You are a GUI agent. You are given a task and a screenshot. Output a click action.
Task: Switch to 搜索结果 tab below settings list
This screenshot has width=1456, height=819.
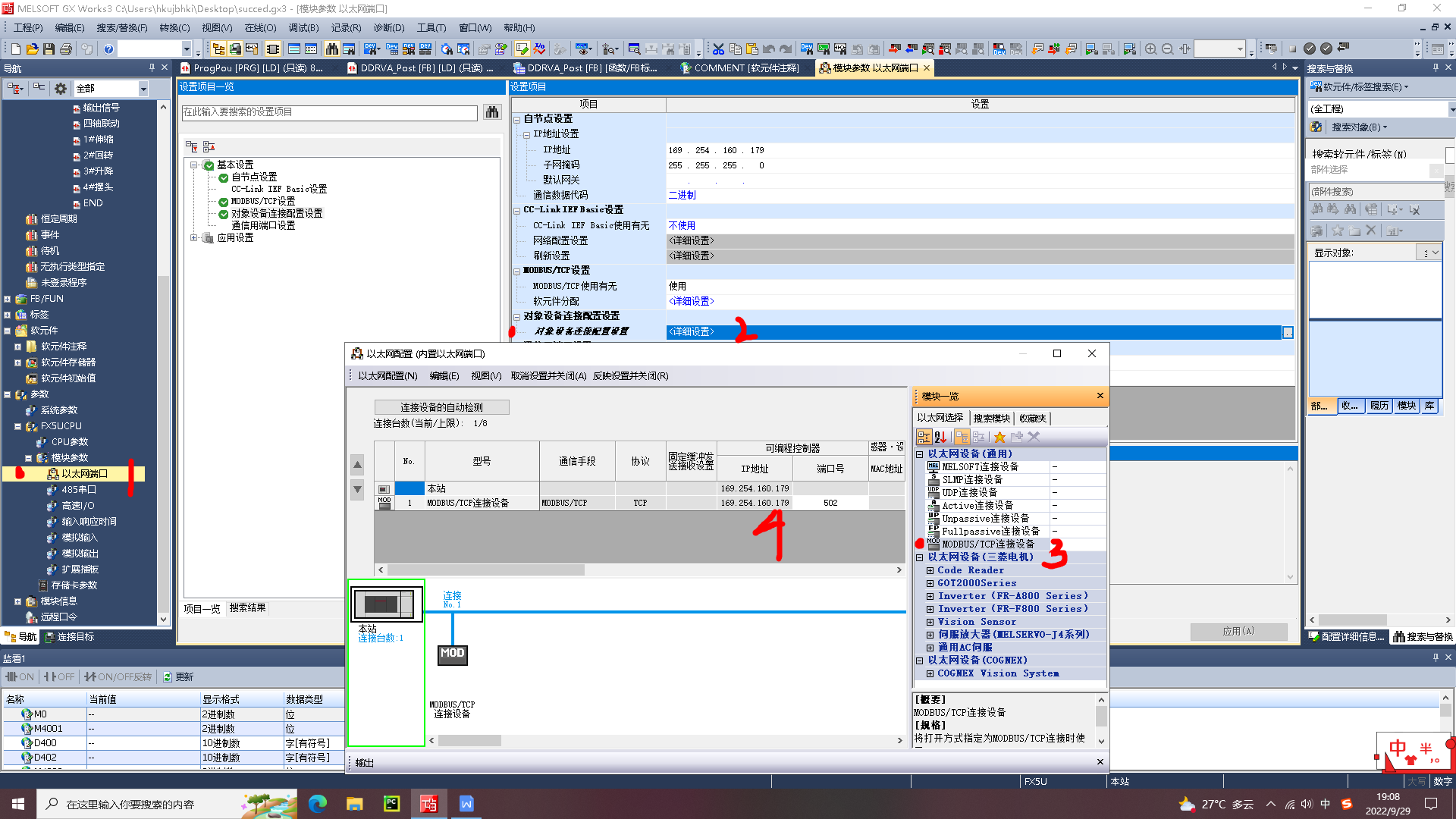[x=247, y=608]
